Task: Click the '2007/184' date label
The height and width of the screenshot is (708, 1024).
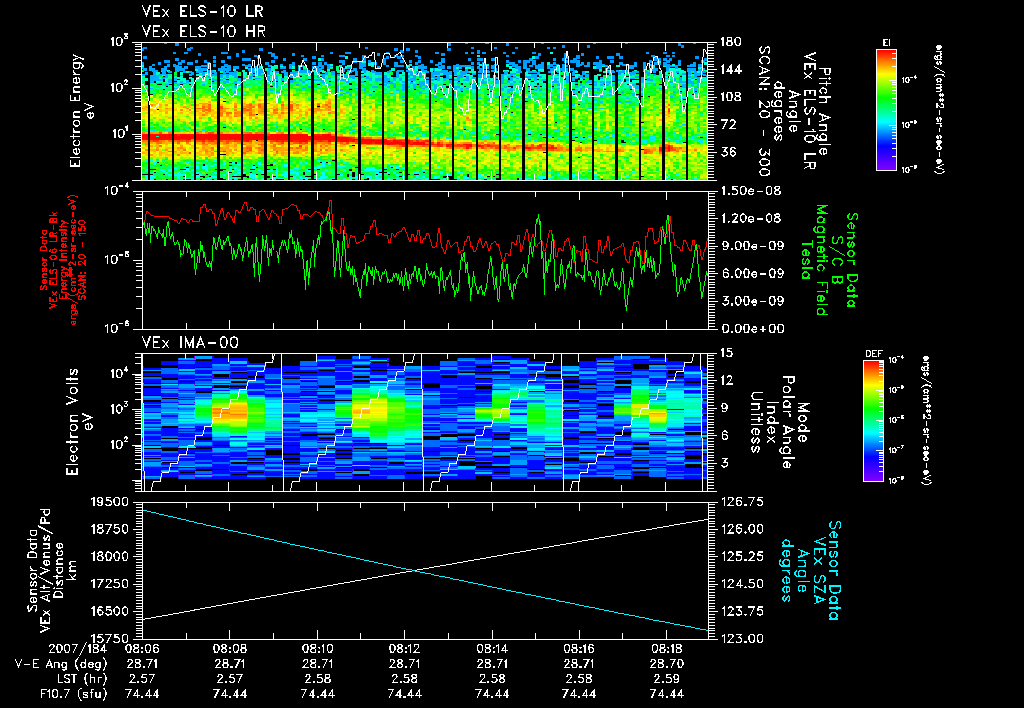Action: [77, 650]
